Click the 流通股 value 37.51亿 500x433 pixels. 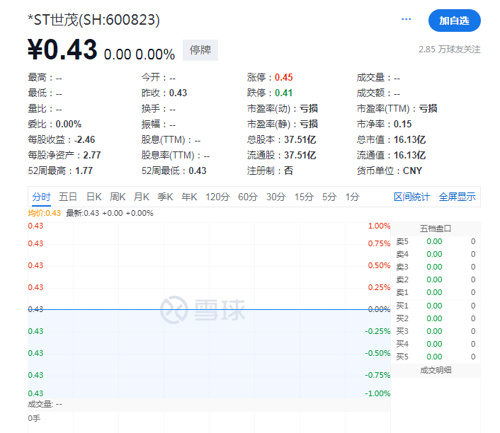300,155
